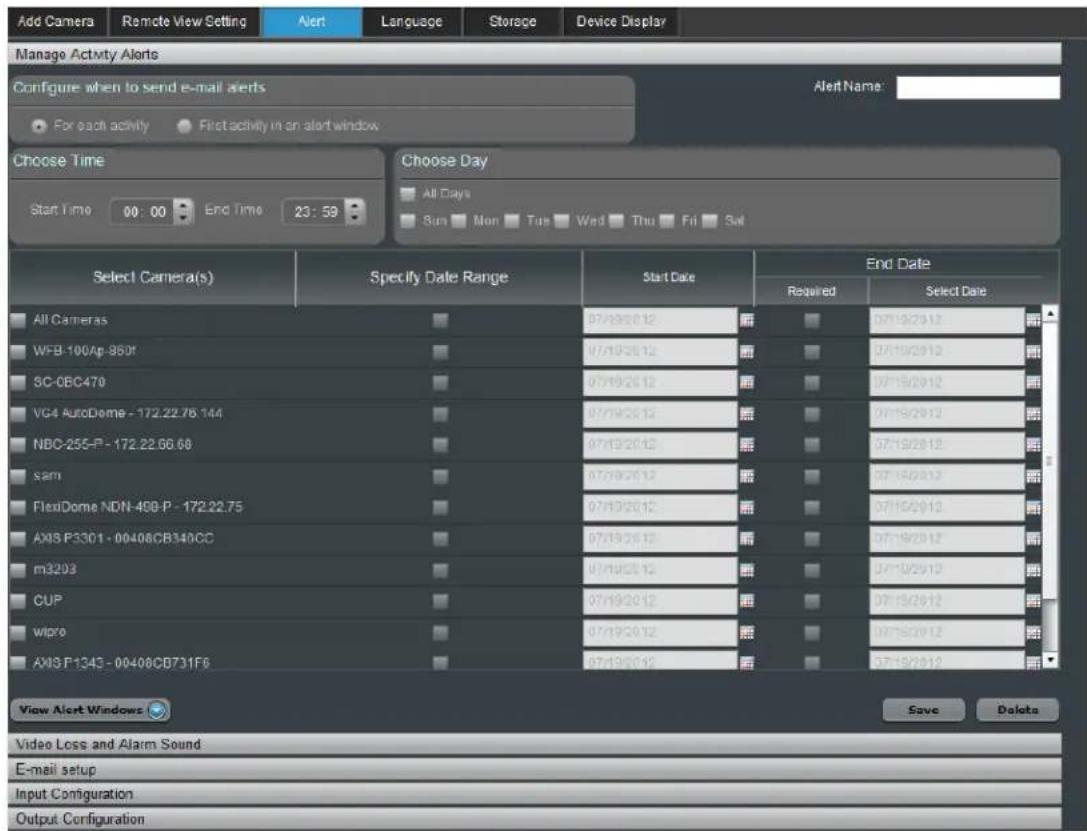Open Start Date calendar for wipro row
Image resolution: width=1087 pixels, height=831 pixels.
(747, 632)
